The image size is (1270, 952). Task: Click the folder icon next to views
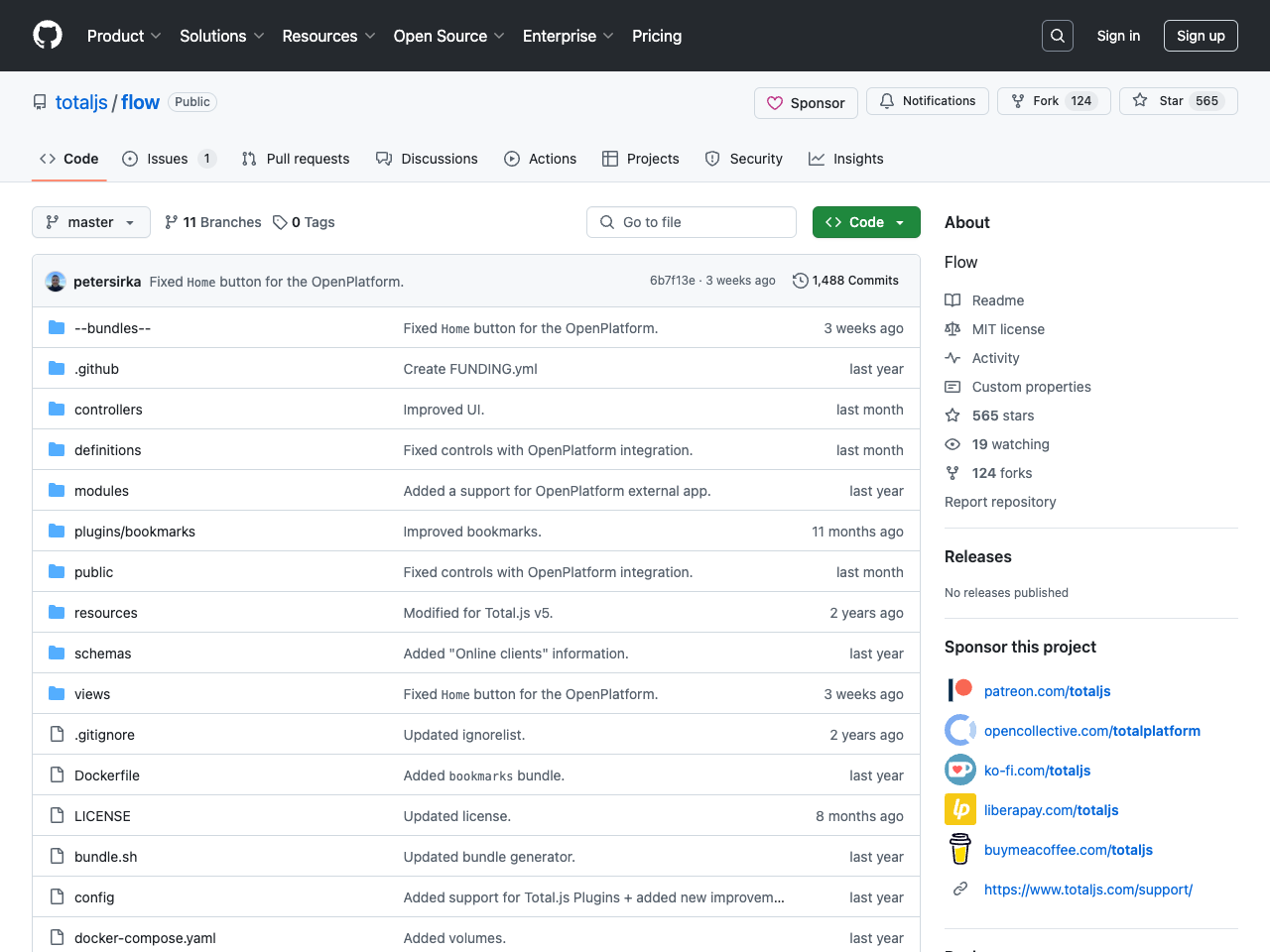click(57, 693)
